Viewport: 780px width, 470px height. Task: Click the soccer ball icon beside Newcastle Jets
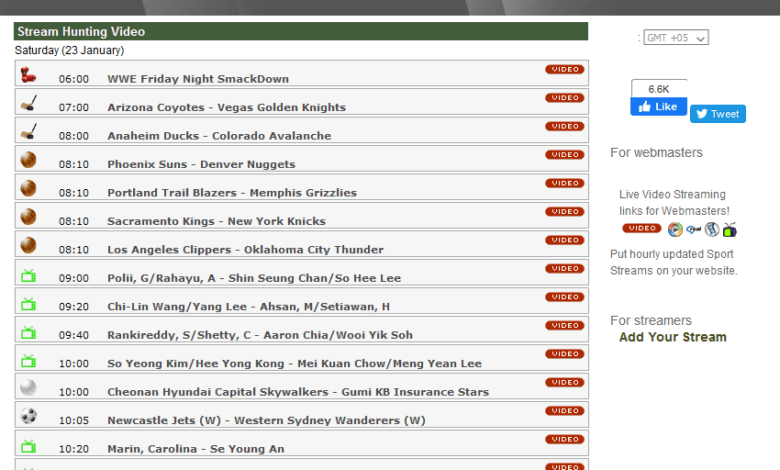coord(28,415)
